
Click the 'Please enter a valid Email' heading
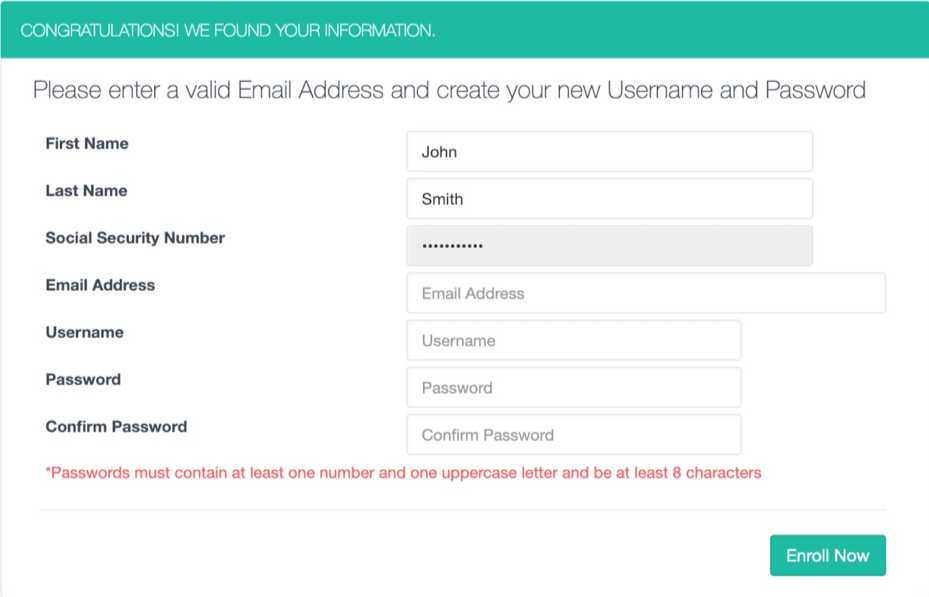(449, 90)
